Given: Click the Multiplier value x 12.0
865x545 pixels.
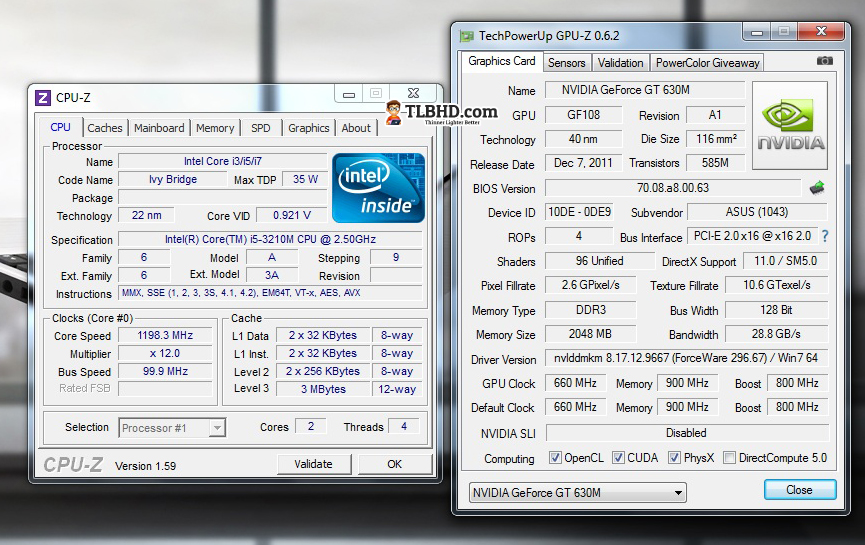Looking at the screenshot, I should pos(165,353).
